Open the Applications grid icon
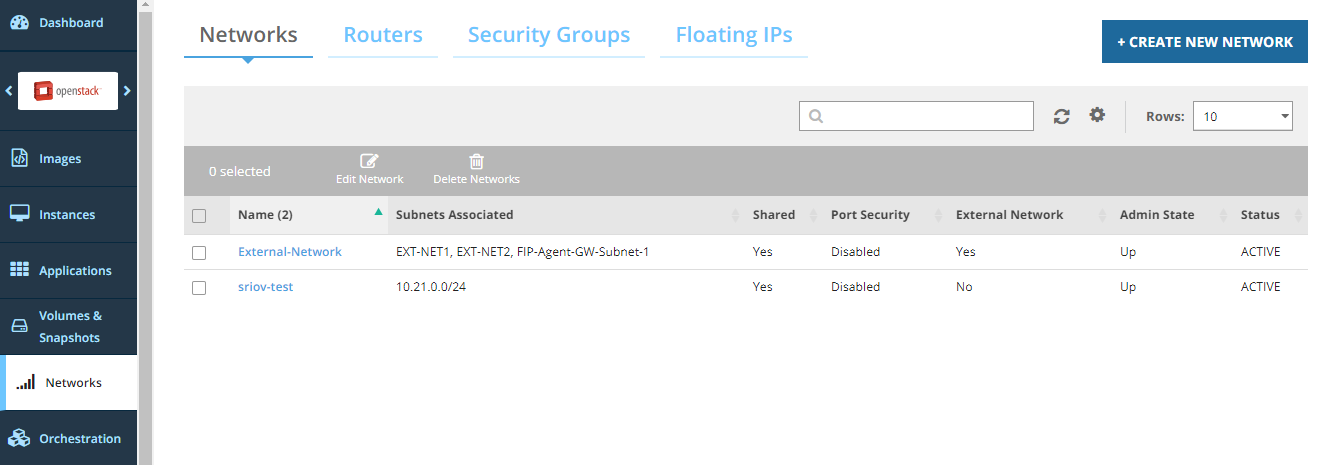 [19, 270]
